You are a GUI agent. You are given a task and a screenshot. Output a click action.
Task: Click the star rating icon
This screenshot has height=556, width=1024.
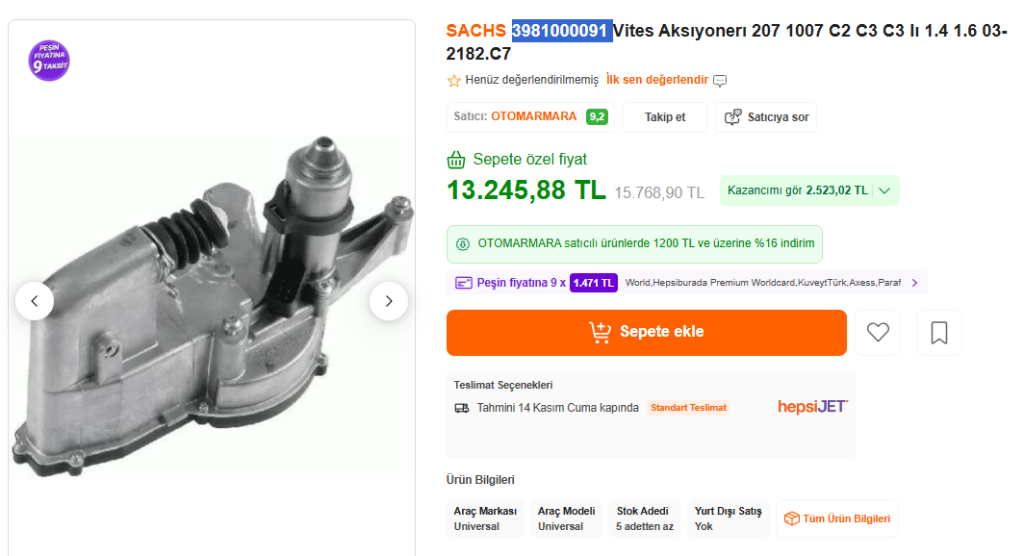tap(454, 80)
